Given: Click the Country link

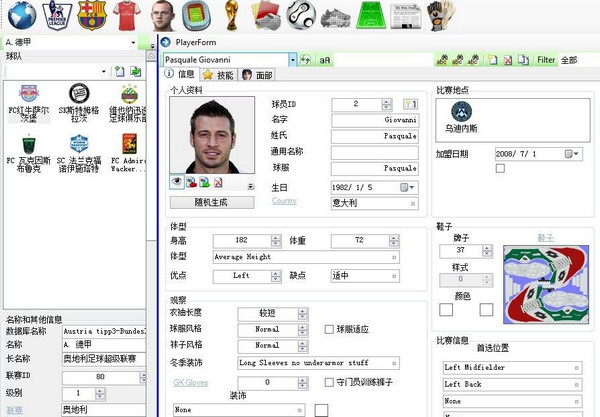Looking at the screenshot, I should [284, 201].
